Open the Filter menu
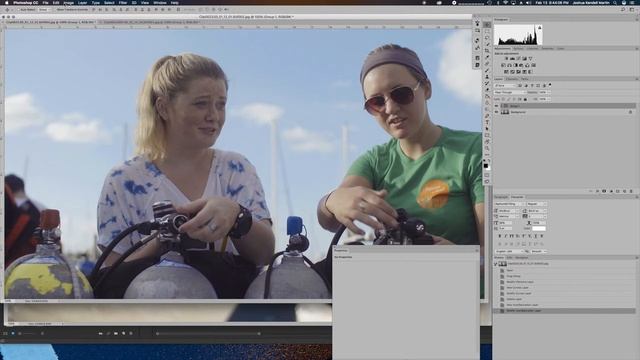 (x=123, y=2)
